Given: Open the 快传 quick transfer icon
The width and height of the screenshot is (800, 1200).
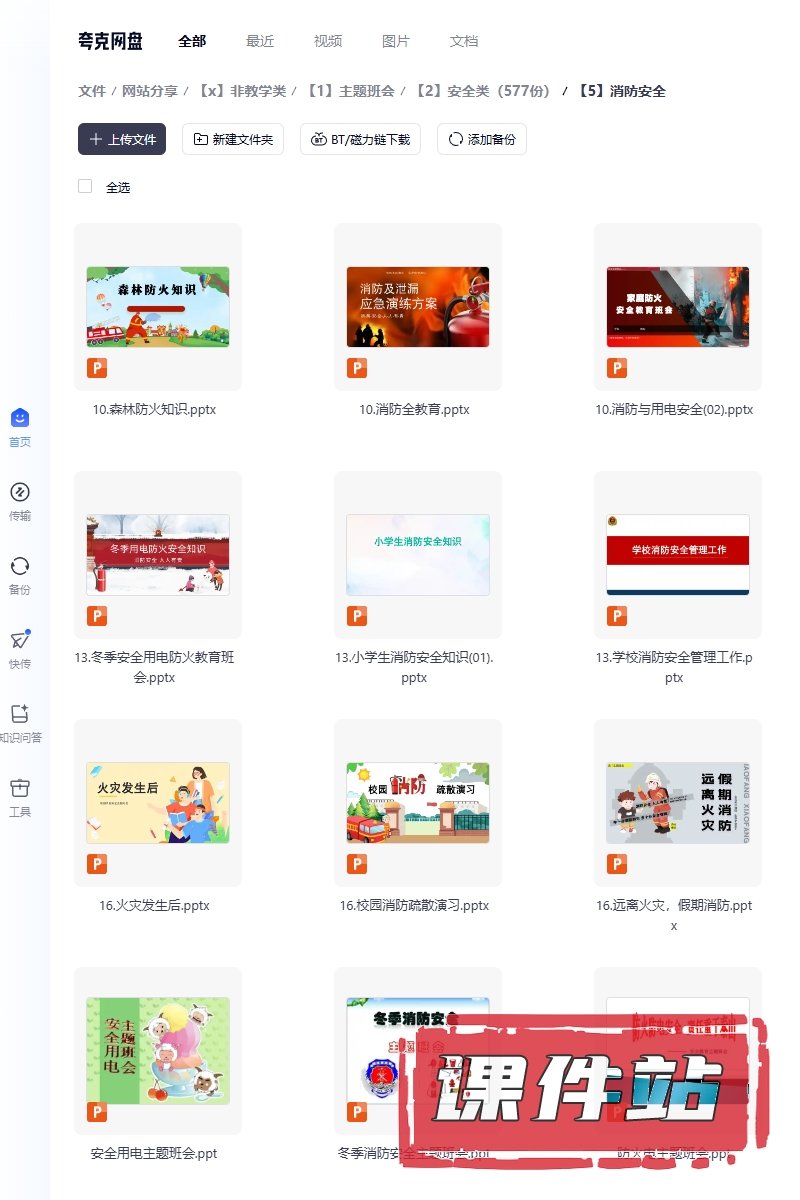Looking at the screenshot, I should pyautogui.click(x=20, y=641).
